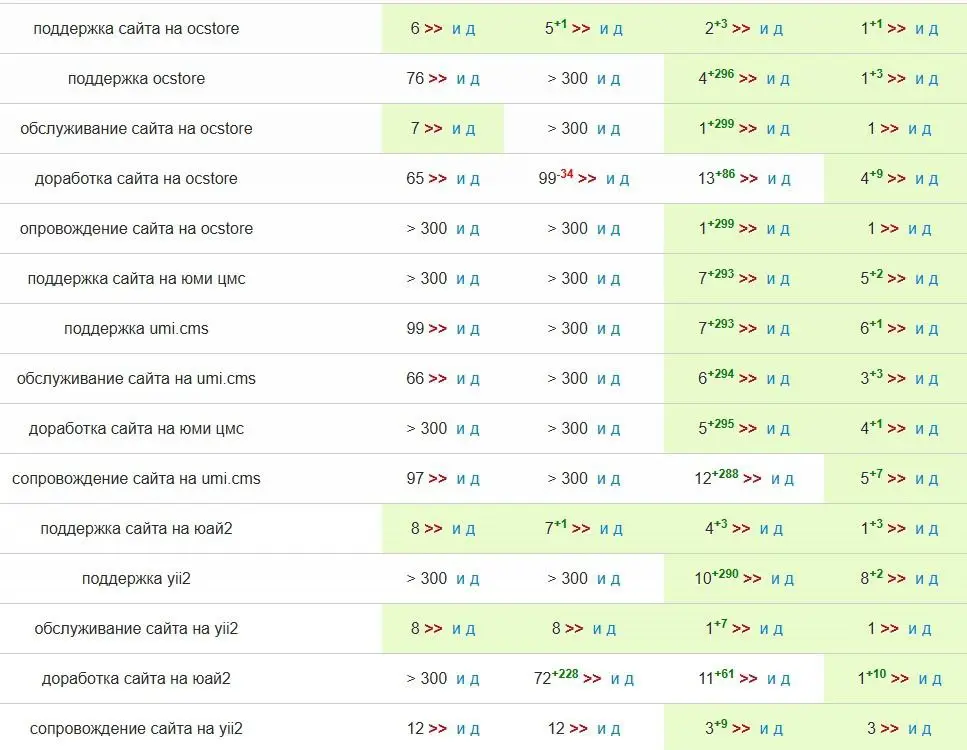This screenshot has width=967, height=750.
Task: Click >> arrows next to 13+86 value
Action: 749,179
